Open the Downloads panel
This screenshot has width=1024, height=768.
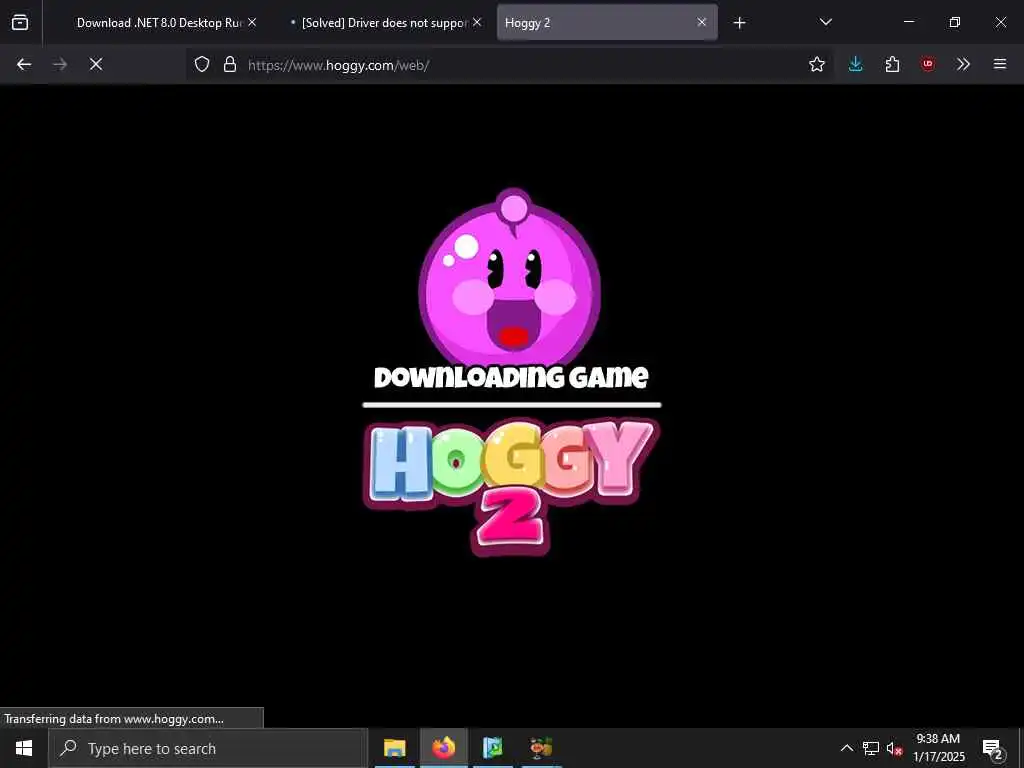pos(856,64)
